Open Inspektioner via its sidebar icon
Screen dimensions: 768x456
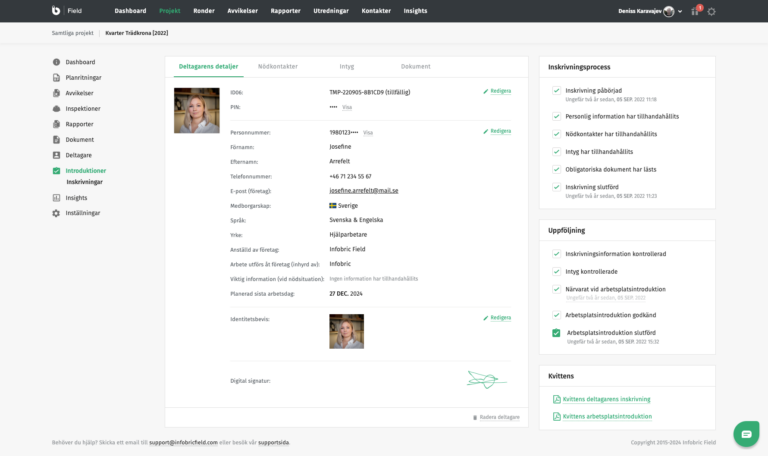(x=56, y=108)
